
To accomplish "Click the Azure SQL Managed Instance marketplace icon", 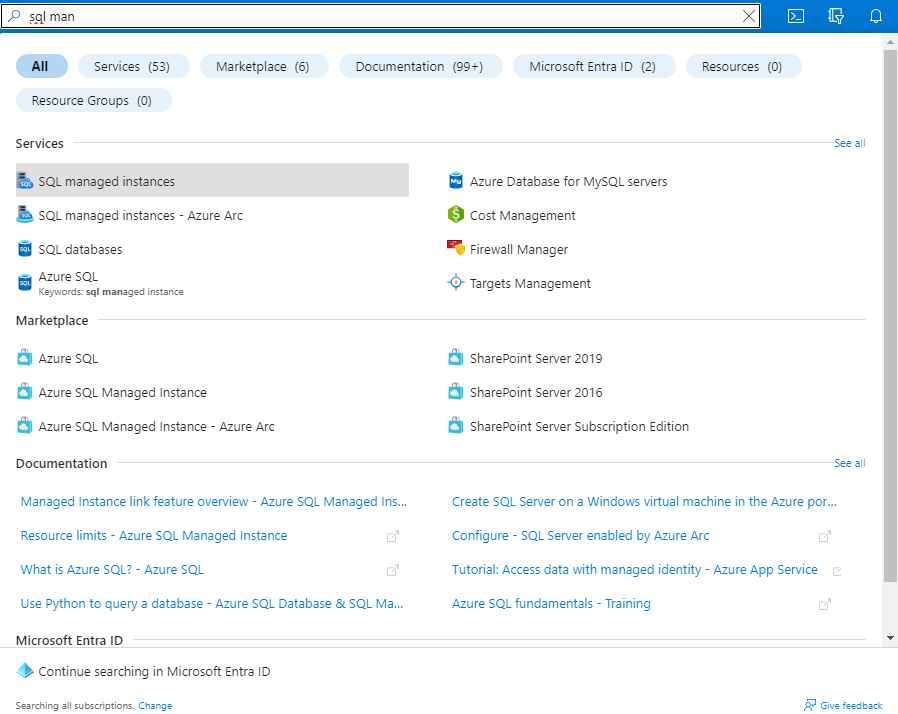I will click(25, 392).
